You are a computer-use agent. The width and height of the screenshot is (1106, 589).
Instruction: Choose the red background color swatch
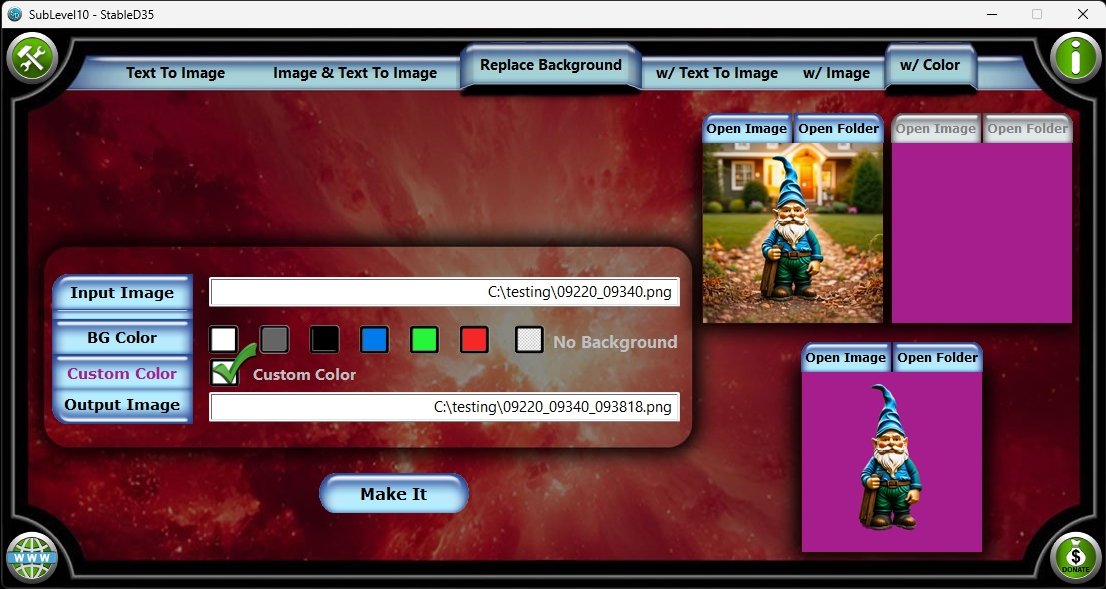pos(474,340)
